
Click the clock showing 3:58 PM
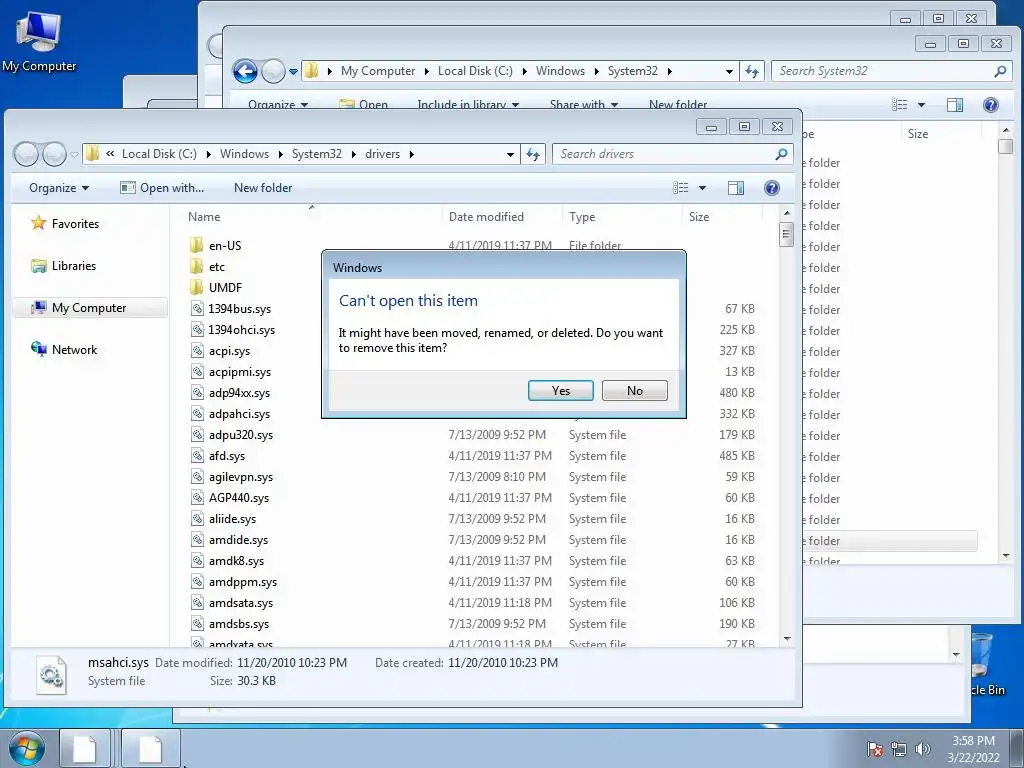(x=973, y=741)
